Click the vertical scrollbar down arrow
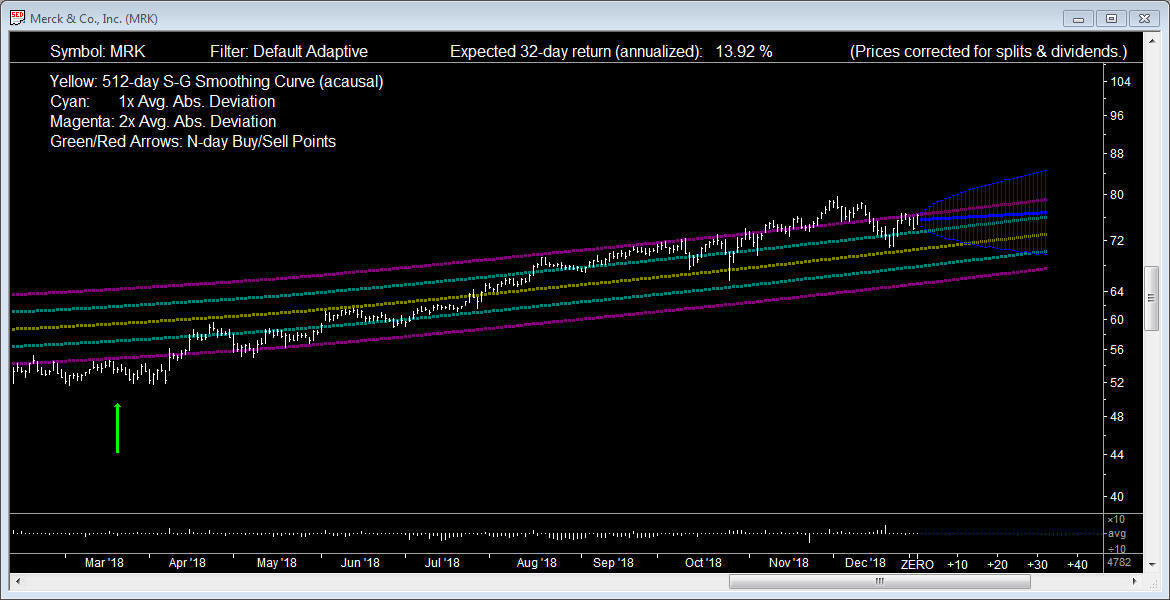 1152,564
